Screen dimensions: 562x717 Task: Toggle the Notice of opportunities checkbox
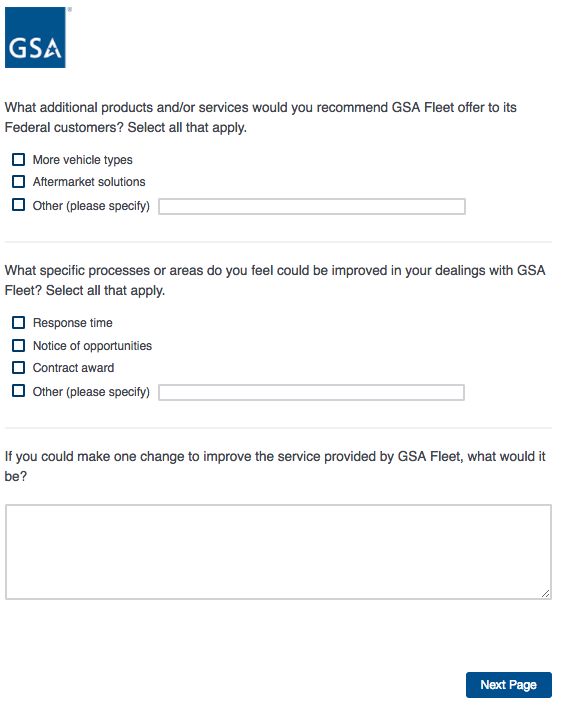(18, 345)
